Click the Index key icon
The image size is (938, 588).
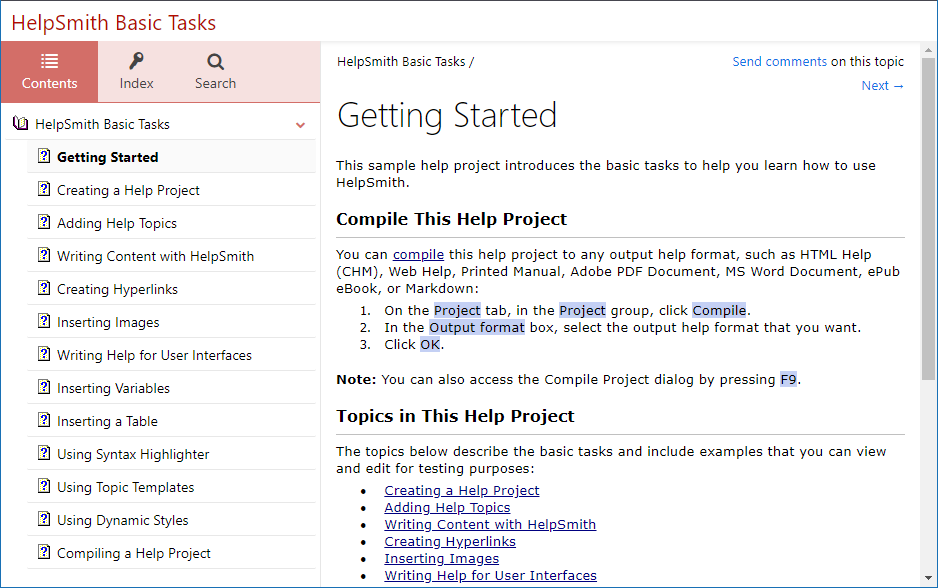(136, 61)
